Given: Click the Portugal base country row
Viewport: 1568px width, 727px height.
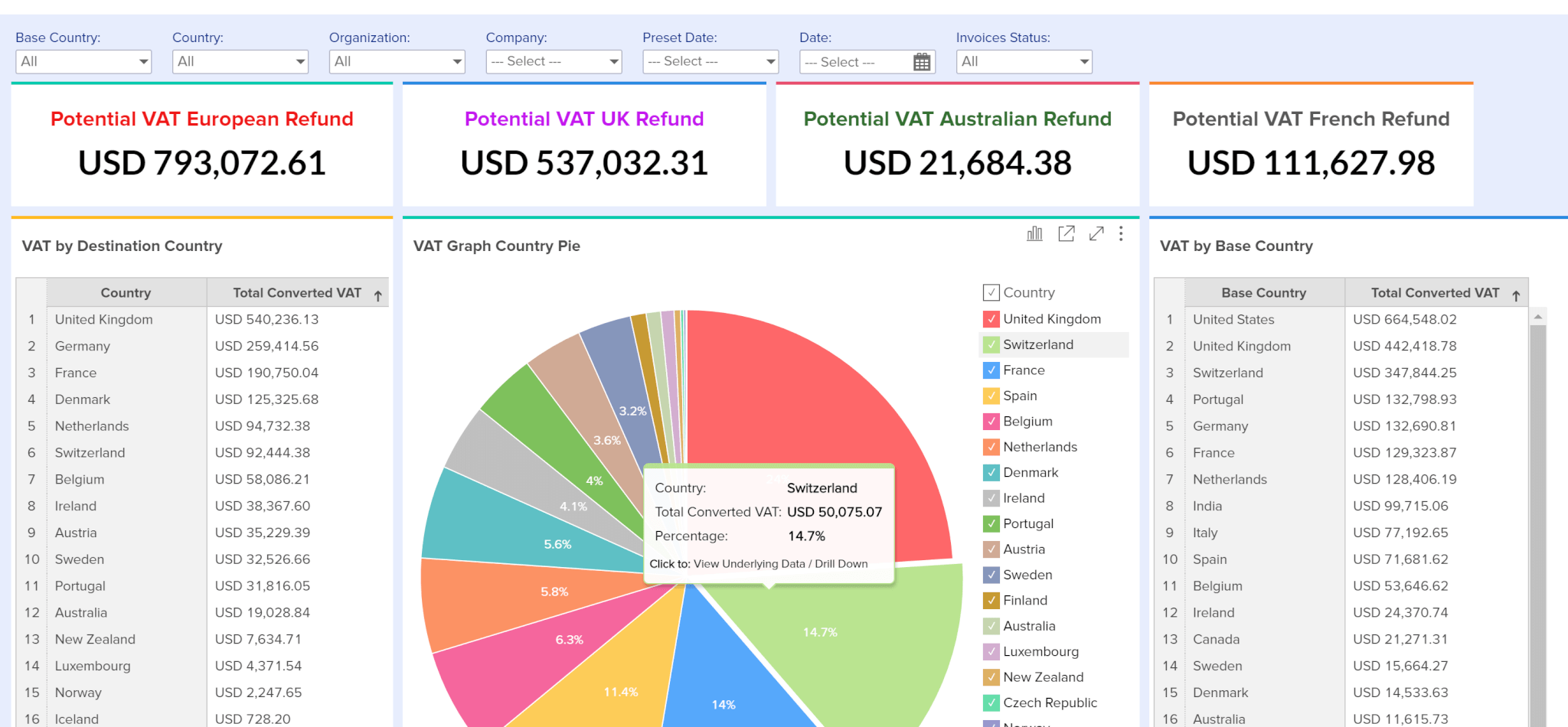Looking at the screenshot, I should 1341,399.
